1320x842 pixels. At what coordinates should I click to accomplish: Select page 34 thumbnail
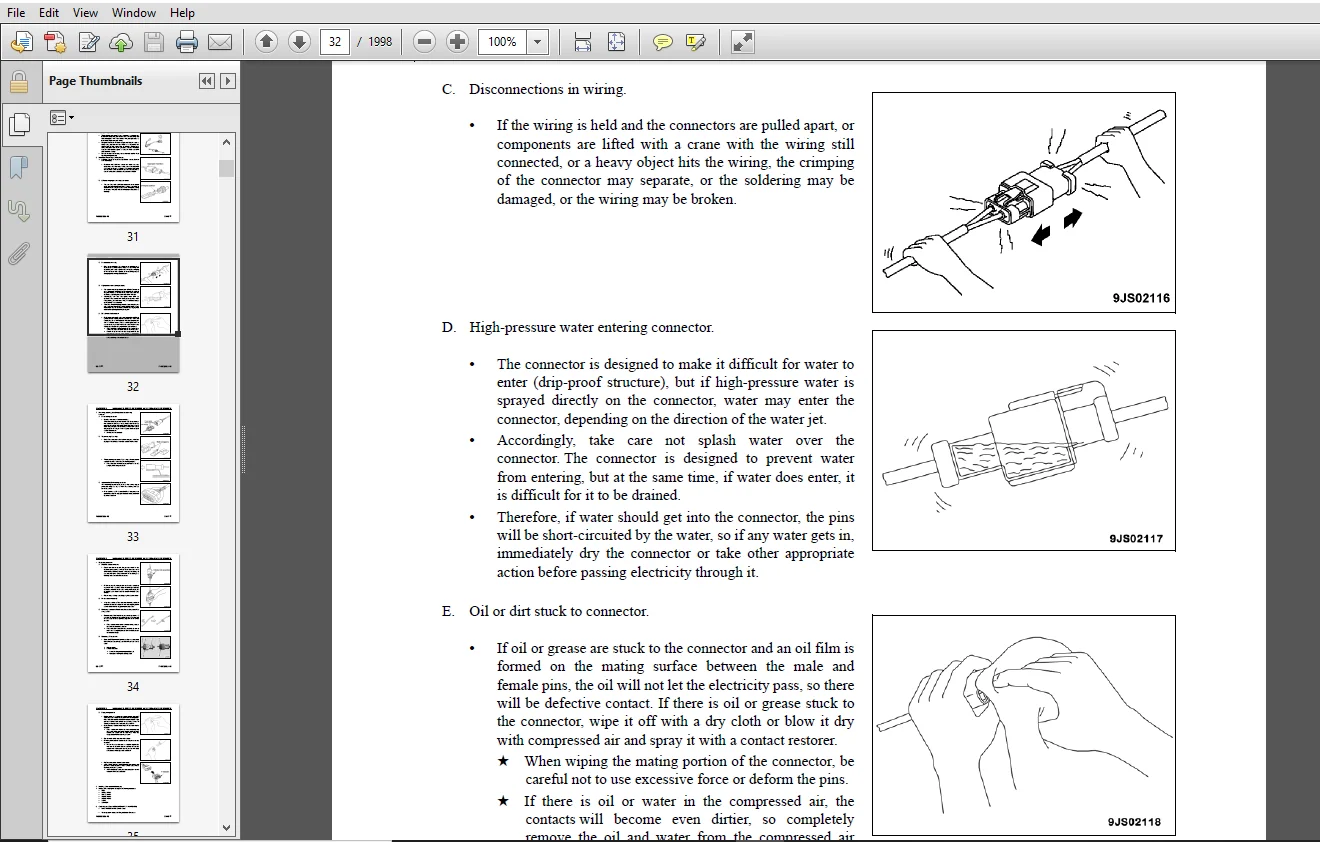[134, 613]
